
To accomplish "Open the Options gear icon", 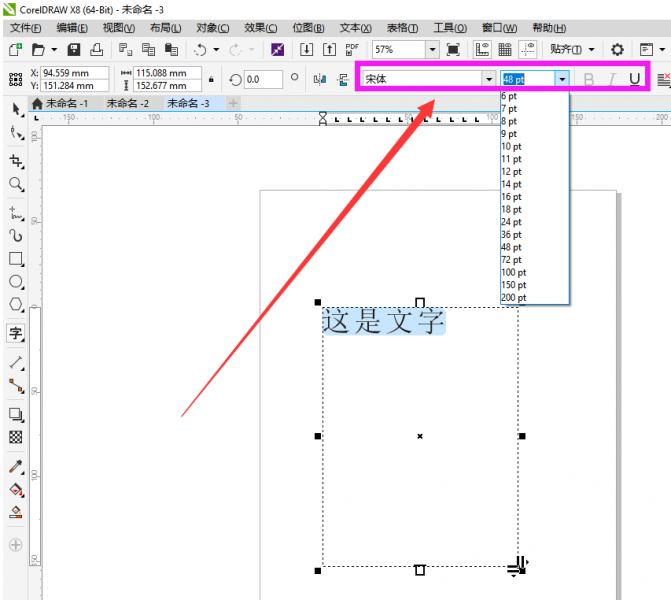I will [x=617, y=49].
